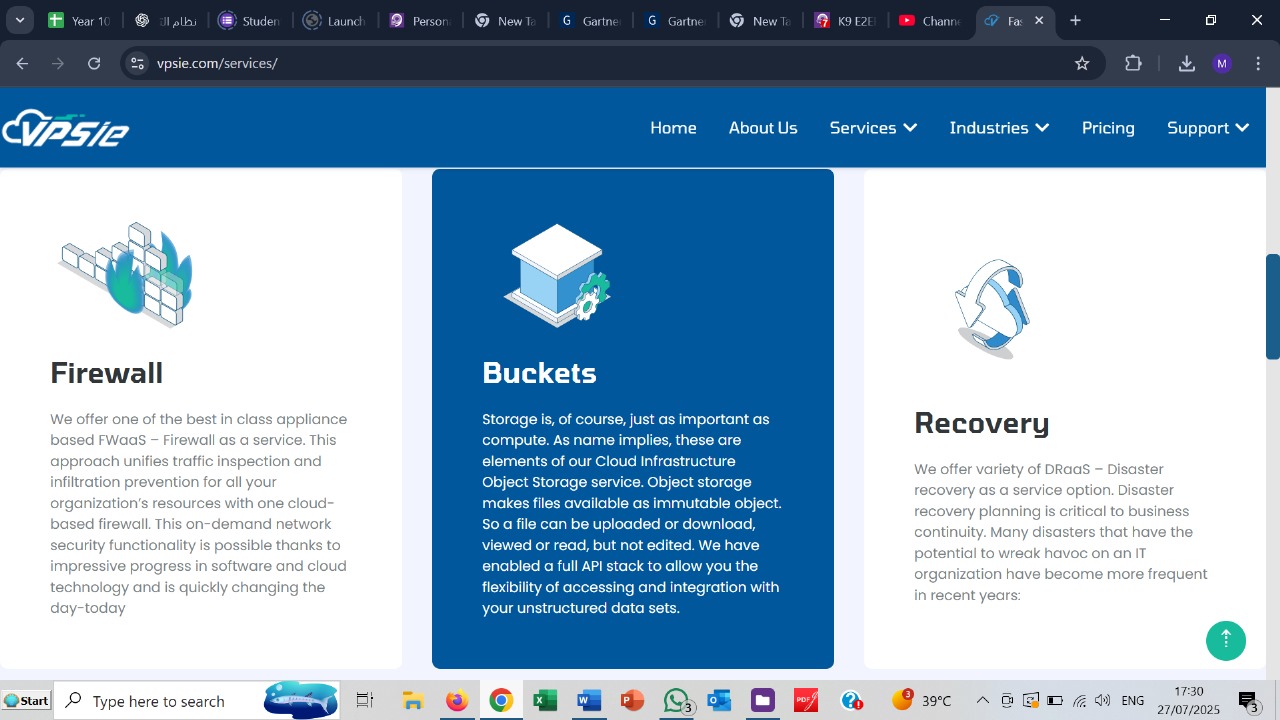Expand the Support dropdown
The height and width of the screenshot is (720, 1280).
1207,127
